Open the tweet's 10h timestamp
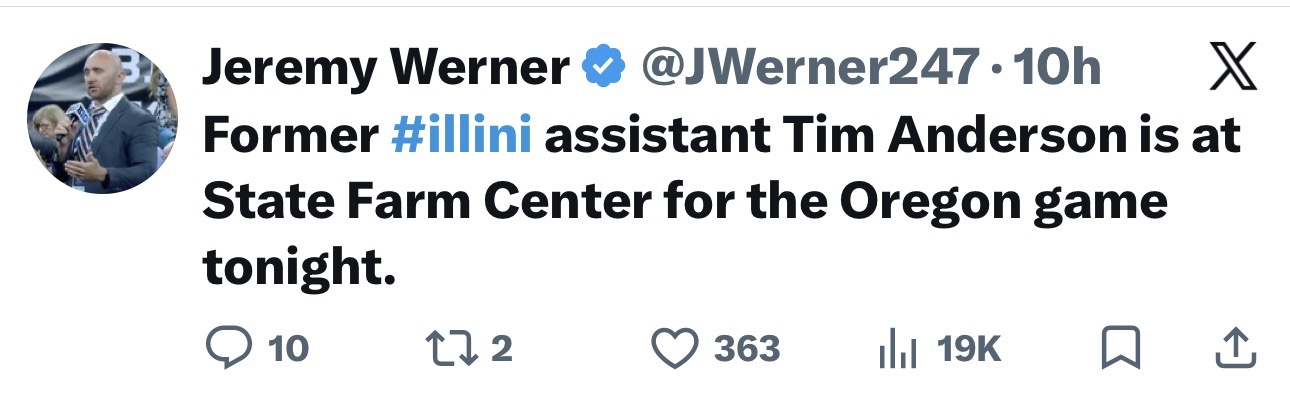The image size is (1290, 409). pos(1057,69)
